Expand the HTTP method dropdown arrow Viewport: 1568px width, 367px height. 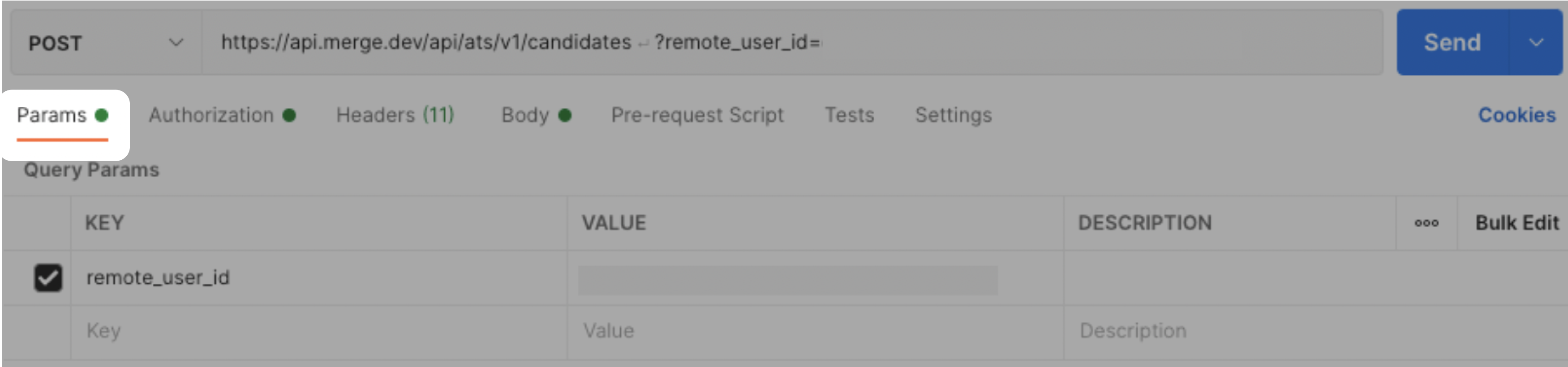click(x=176, y=43)
